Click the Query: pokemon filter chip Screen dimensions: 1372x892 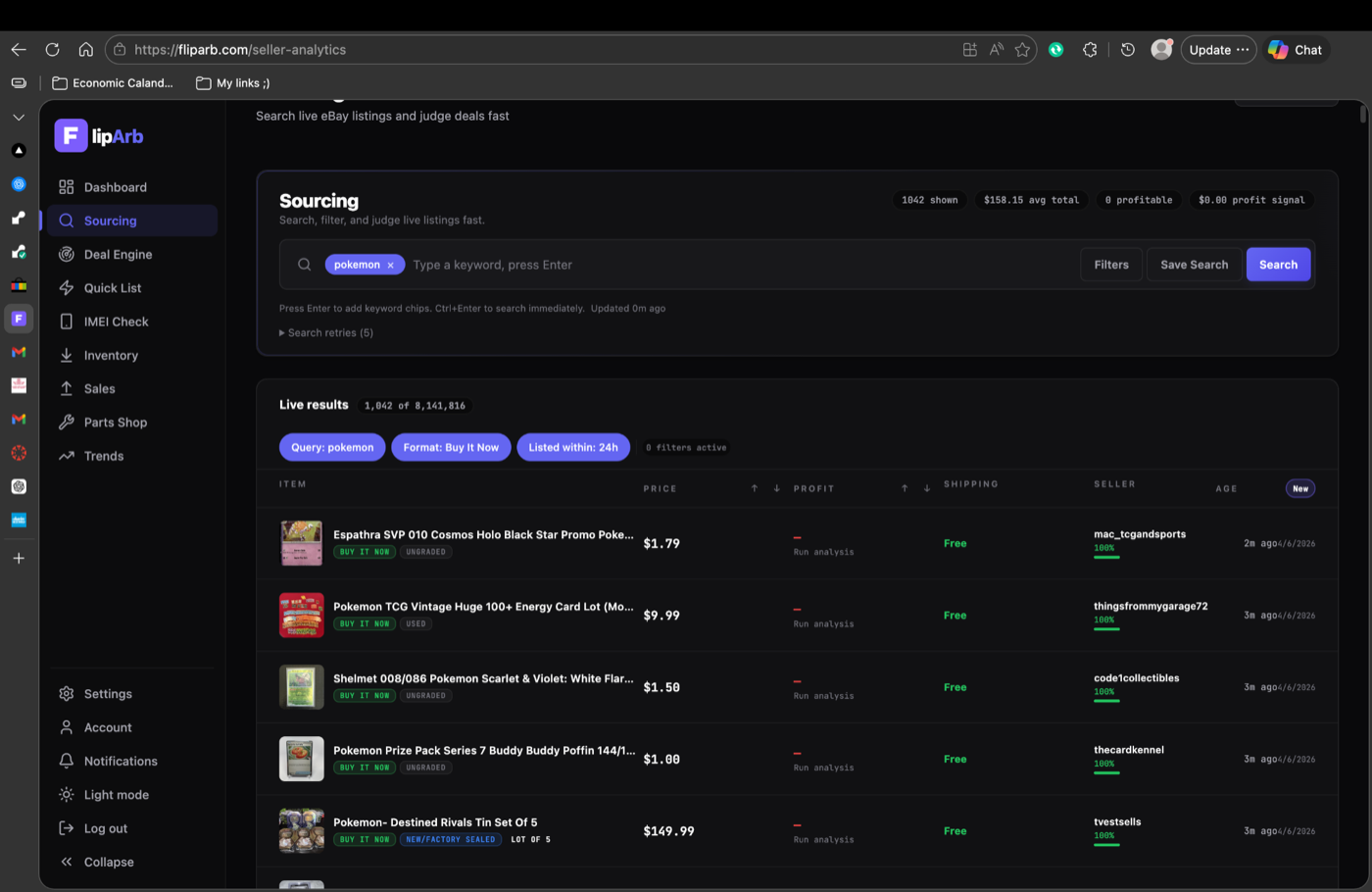(x=332, y=447)
